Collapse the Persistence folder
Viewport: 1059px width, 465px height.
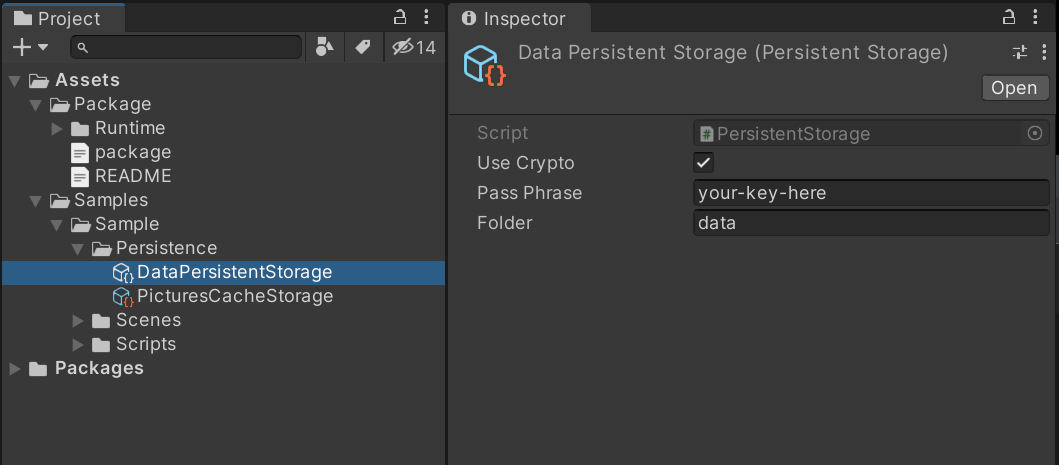point(79,248)
